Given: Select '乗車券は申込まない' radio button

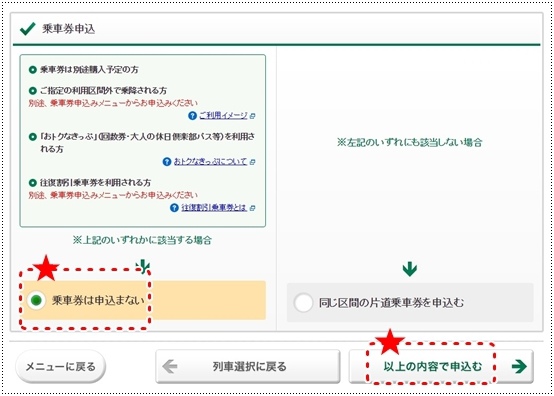Looking at the screenshot, I should click(x=36, y=300).
